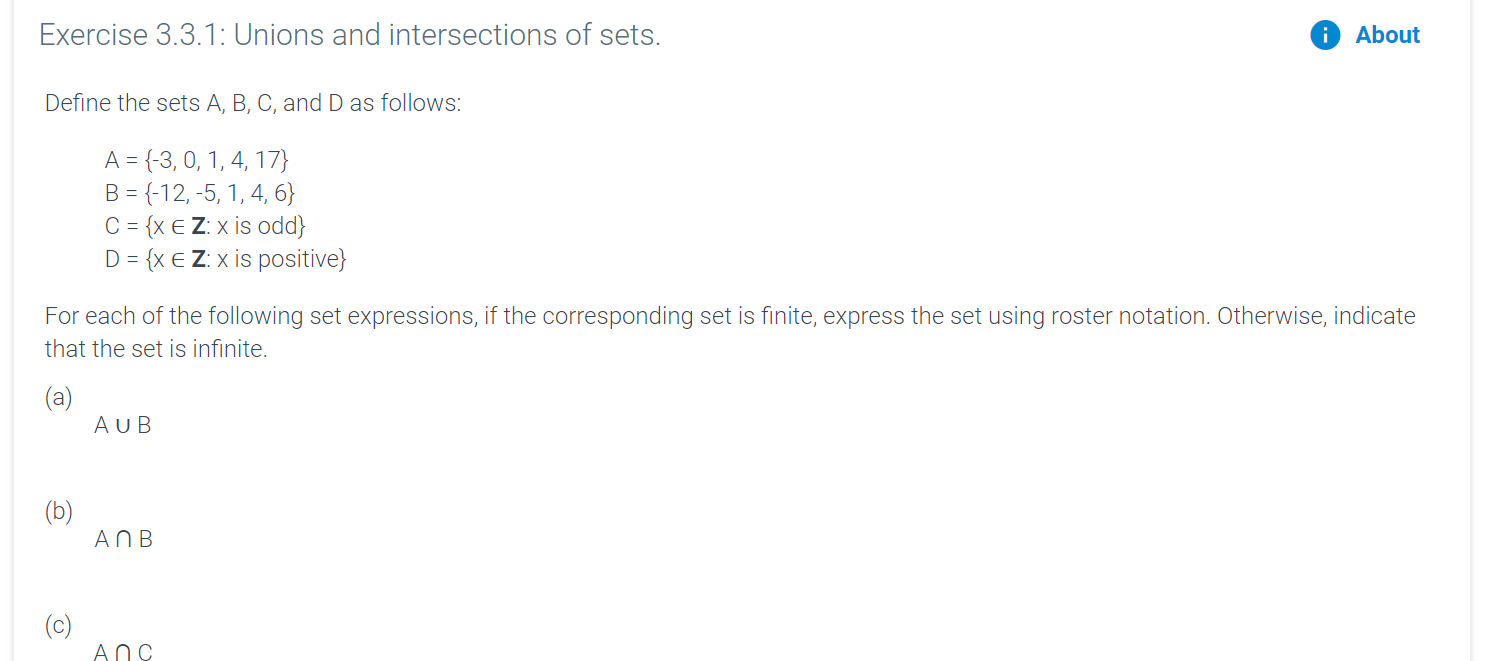Select the expression A ∩ C
This screenshot has height=661, width=1497.
tap(121, 651)
